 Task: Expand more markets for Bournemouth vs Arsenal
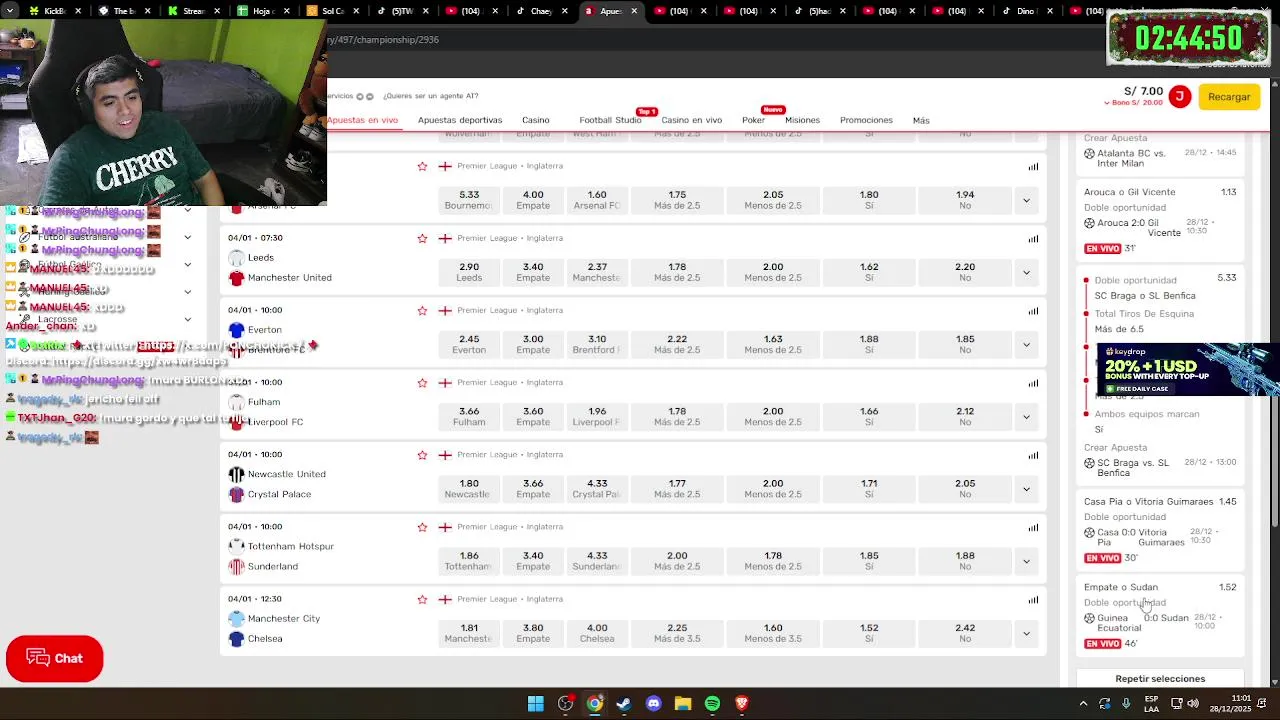pos(1026,200)
